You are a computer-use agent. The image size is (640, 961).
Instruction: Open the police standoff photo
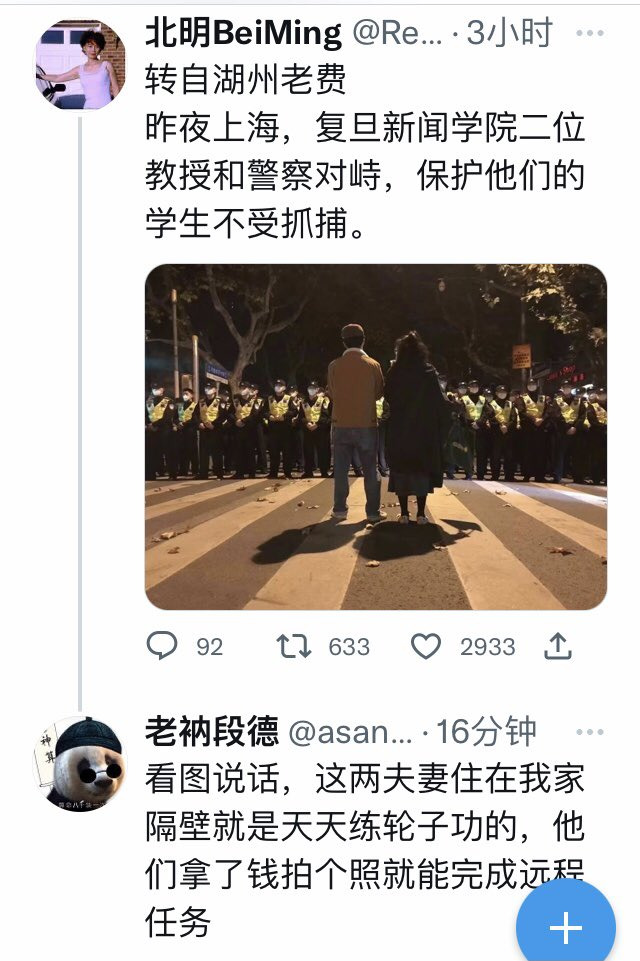(x=376, y=436)
